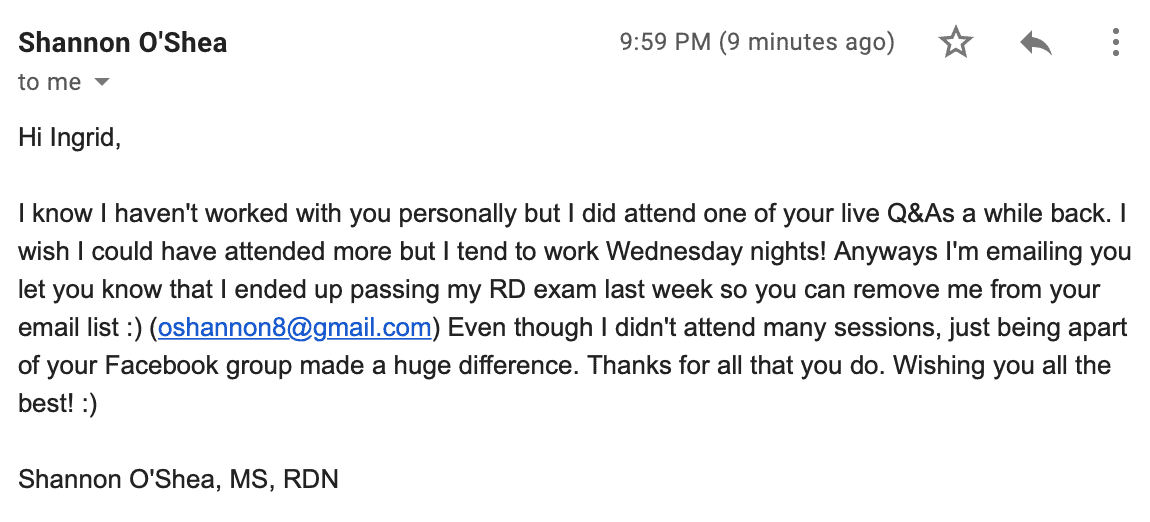This screenshot has width=1150, height=522.
Task: Star this email from Shannon O'Shea
Action: [x=956, y=43]
